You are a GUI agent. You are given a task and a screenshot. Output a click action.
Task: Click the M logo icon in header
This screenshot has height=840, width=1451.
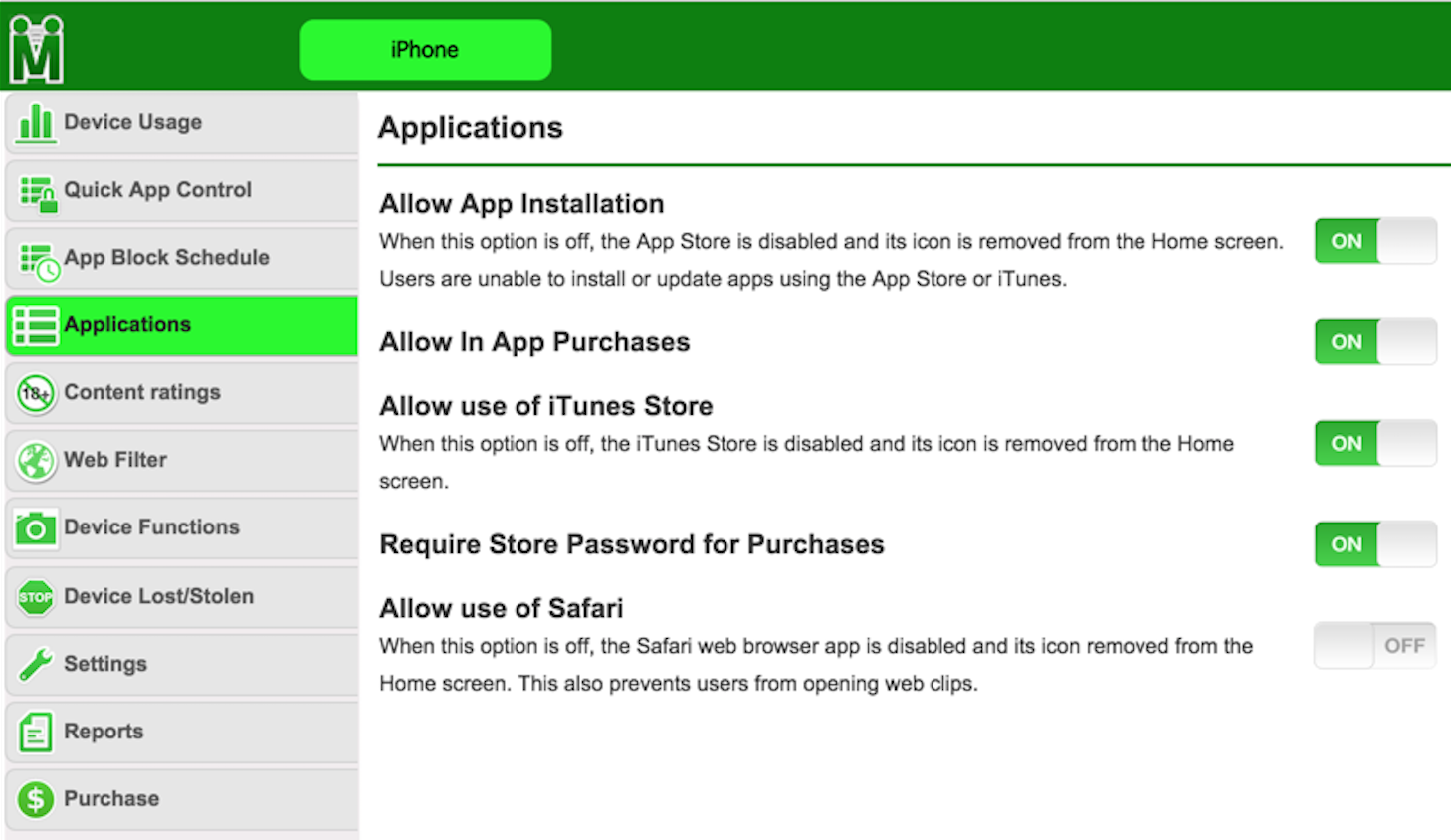(x=37, y=49)
